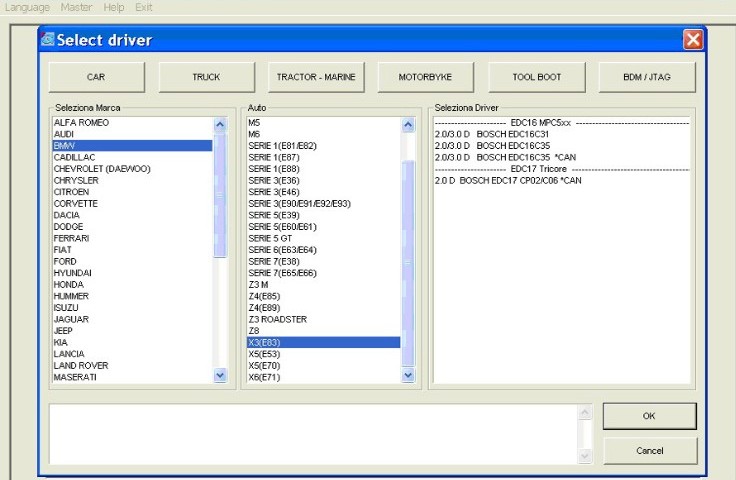
Task: Click the Select driver window title icon
Action: (x=48, y=39)
